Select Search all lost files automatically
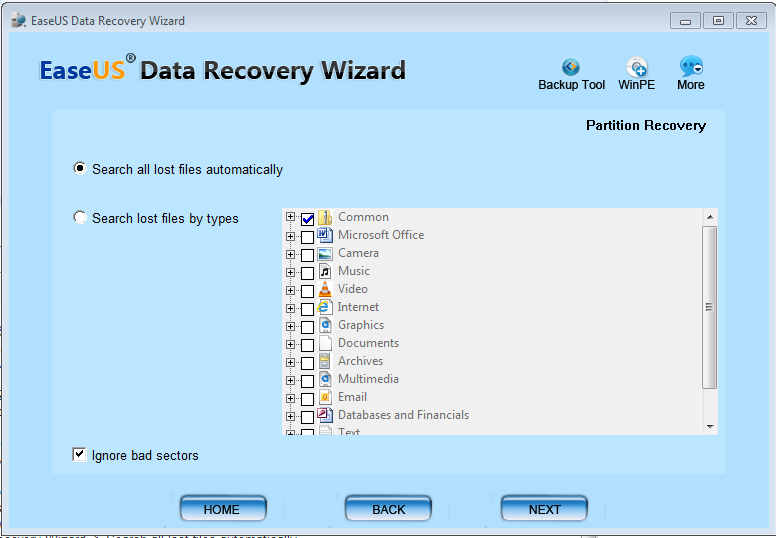 point(80,168)
